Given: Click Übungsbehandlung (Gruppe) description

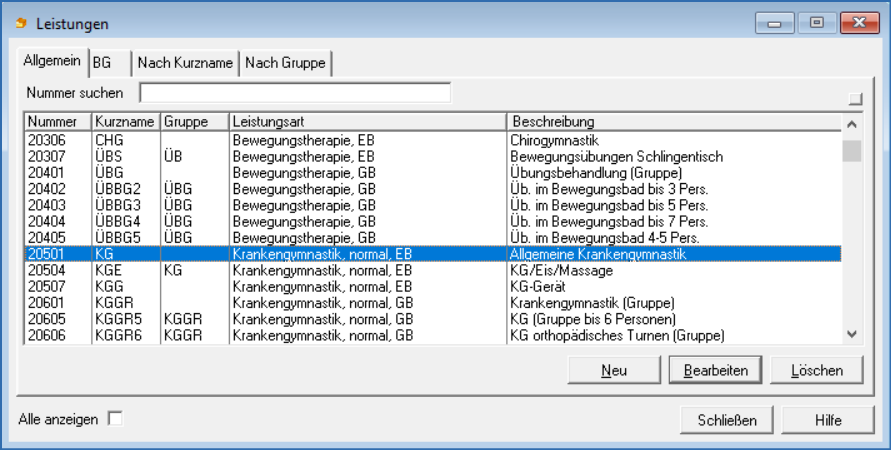Looking at the screenshot, I should (596, 173).
